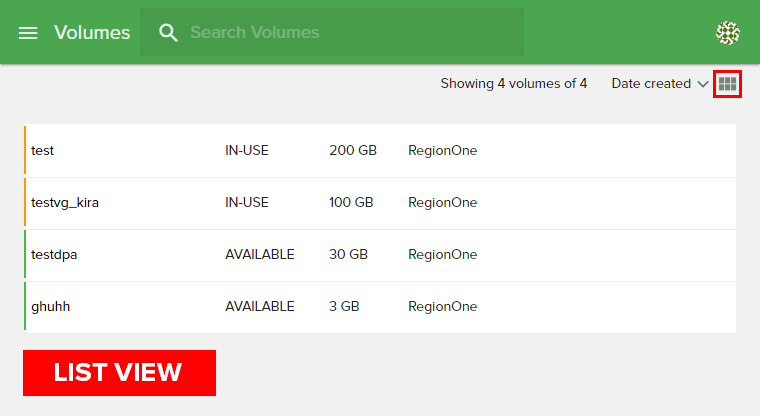Switch to grid view using tiles icon
760x416 pixels.
727,84
